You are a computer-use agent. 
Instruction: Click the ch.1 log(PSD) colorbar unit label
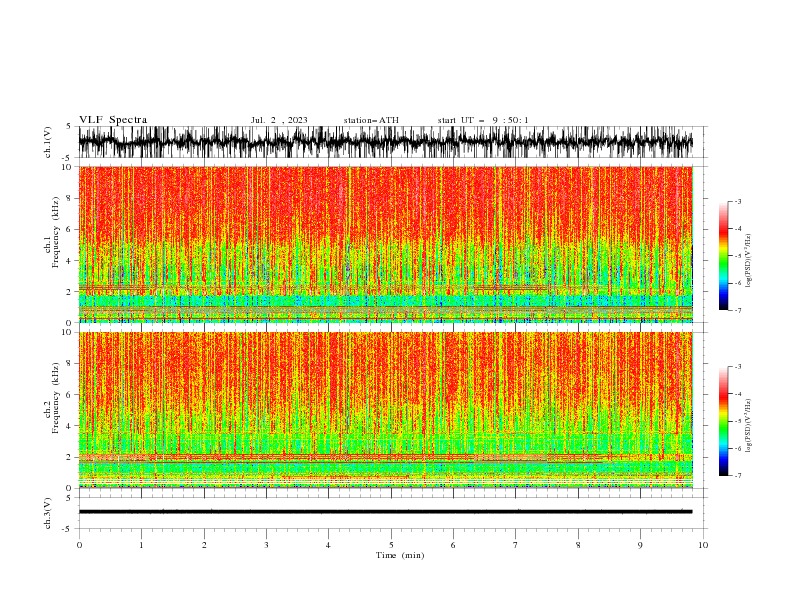(x=748, y=261)
